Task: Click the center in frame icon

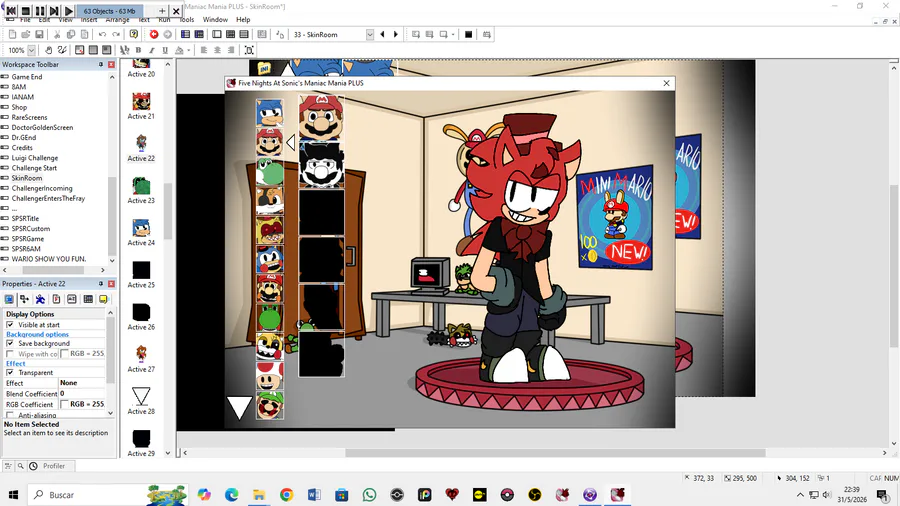Action: click(249, 50)
